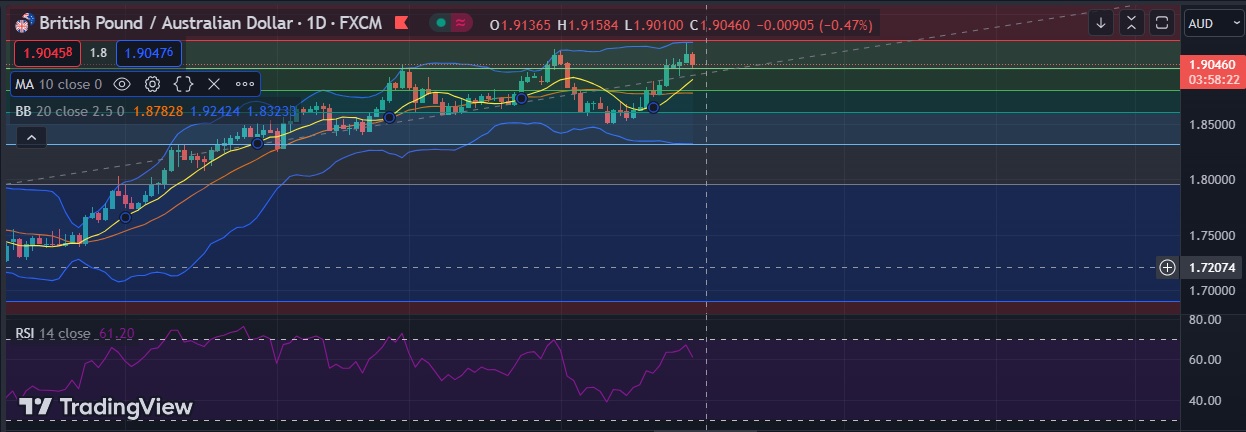Click the high price value H1.91584
This screenshot has height=432, width=1246.
(590, 24)
